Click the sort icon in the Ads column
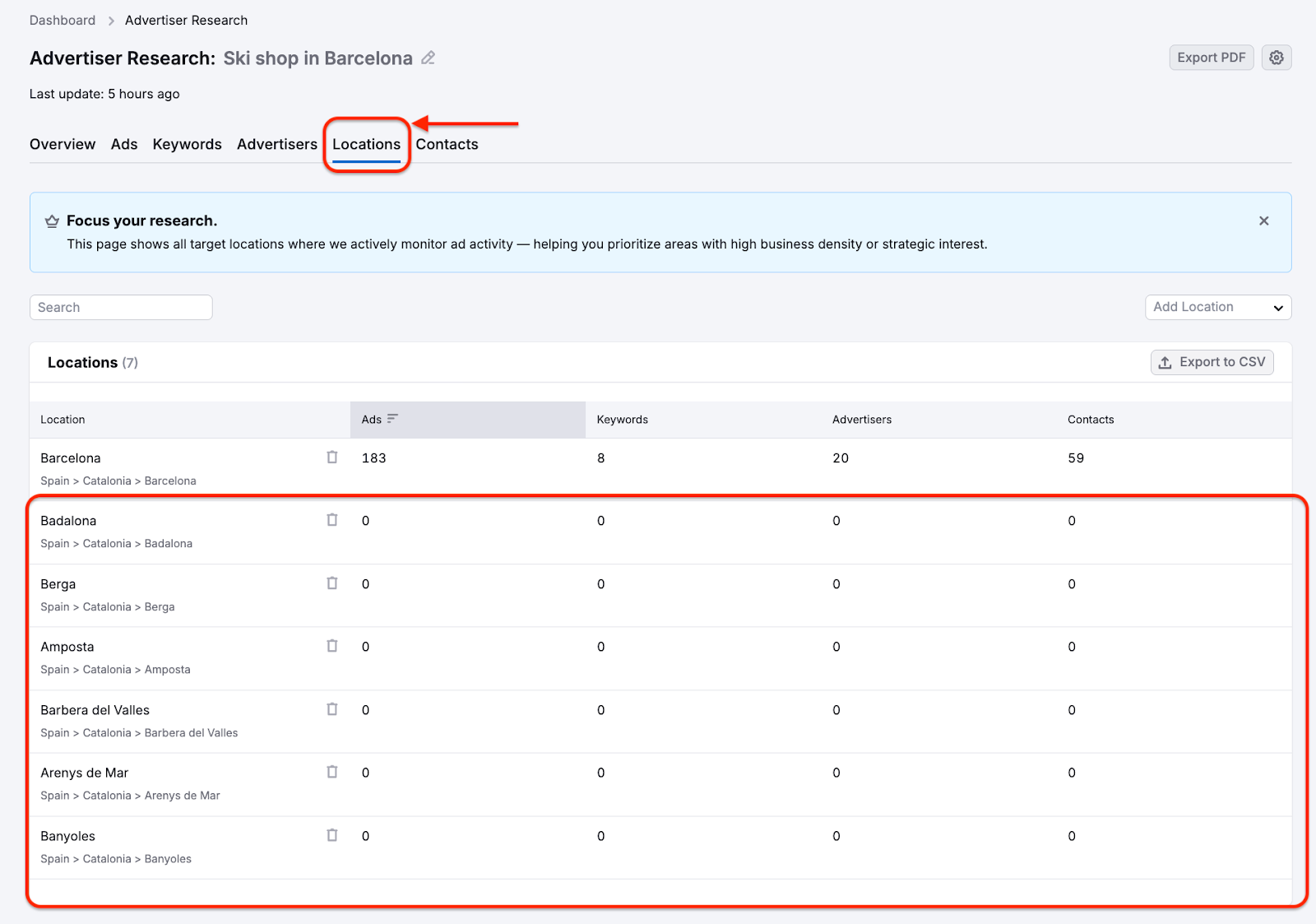This screenshot has height=924, width=1316. [393, 419]
